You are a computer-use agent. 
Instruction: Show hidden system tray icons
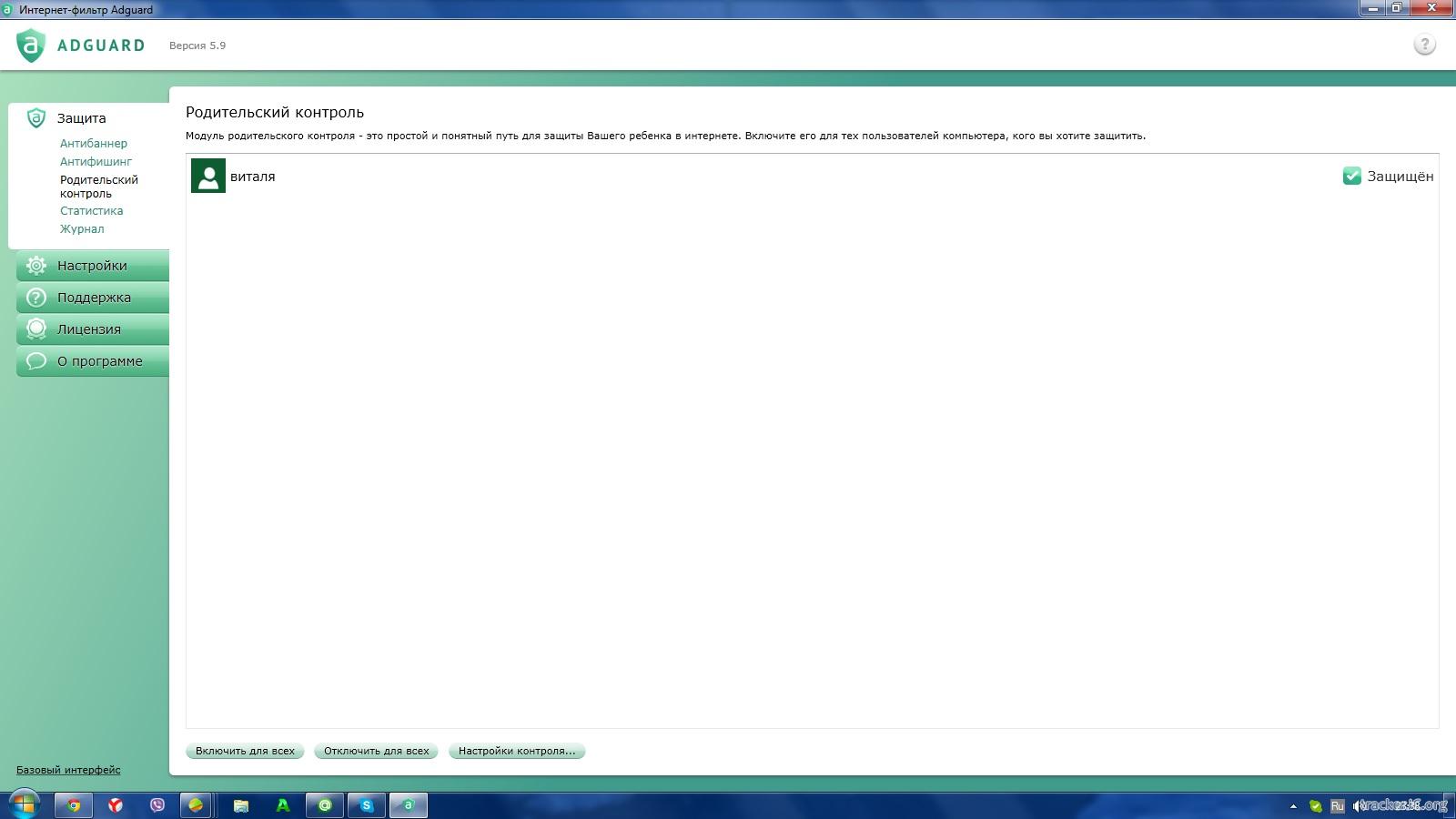[x=1293, y=806]
